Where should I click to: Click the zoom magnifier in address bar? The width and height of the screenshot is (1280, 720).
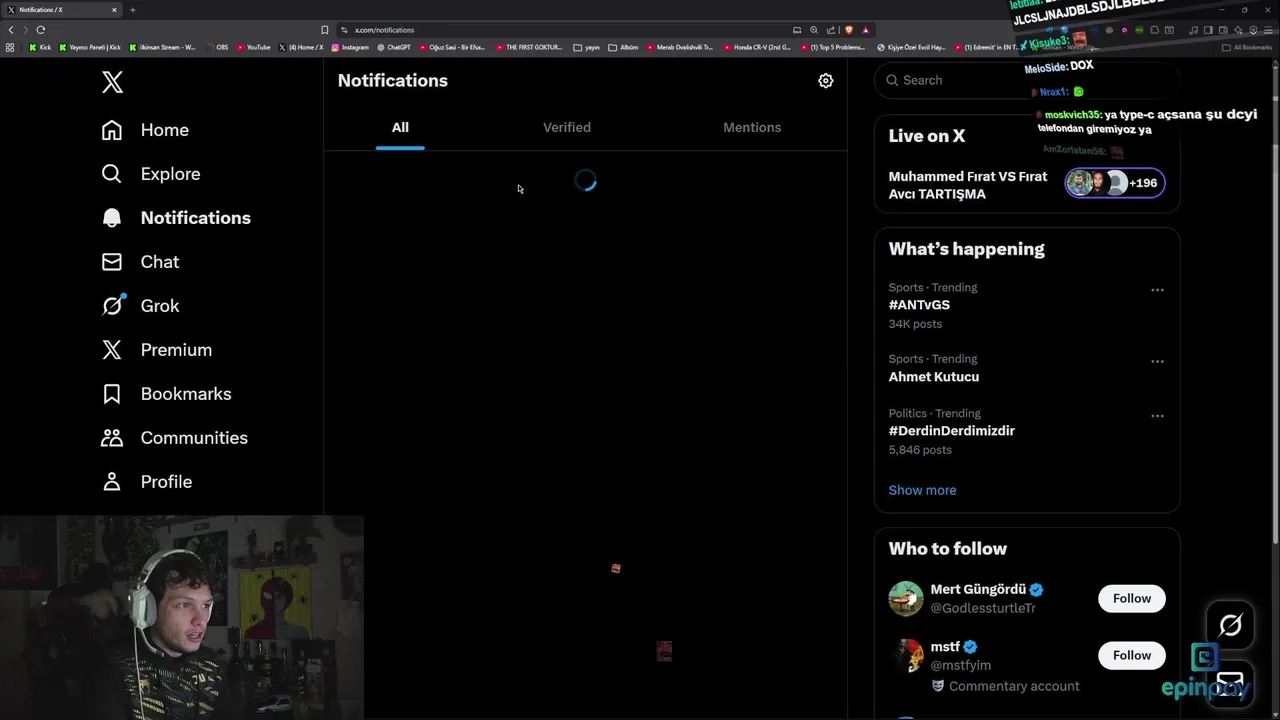pos(814,30)
